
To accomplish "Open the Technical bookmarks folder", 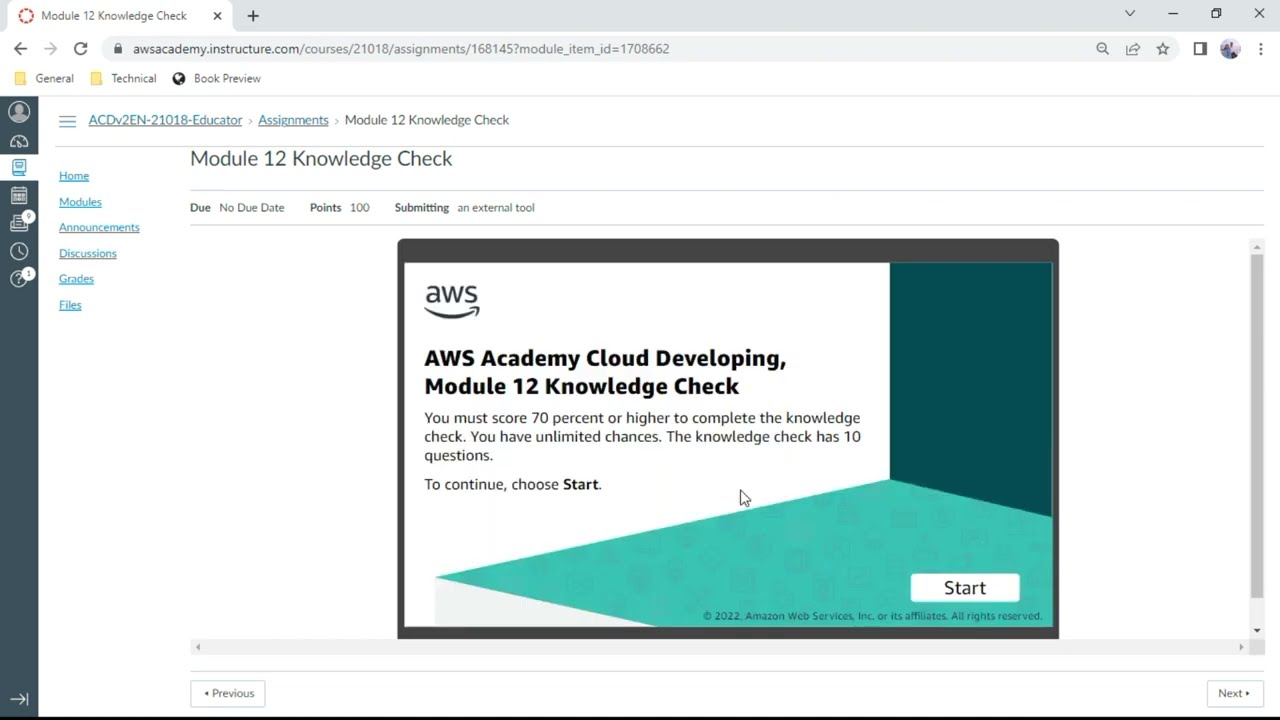I will pos(123,78).
